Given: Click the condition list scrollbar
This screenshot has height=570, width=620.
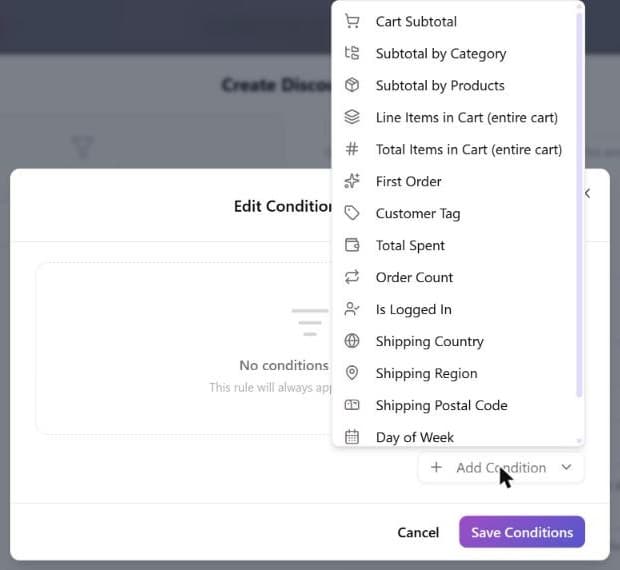Looking at the screenshot, I should pyautogui.click(x=579, y=205).
